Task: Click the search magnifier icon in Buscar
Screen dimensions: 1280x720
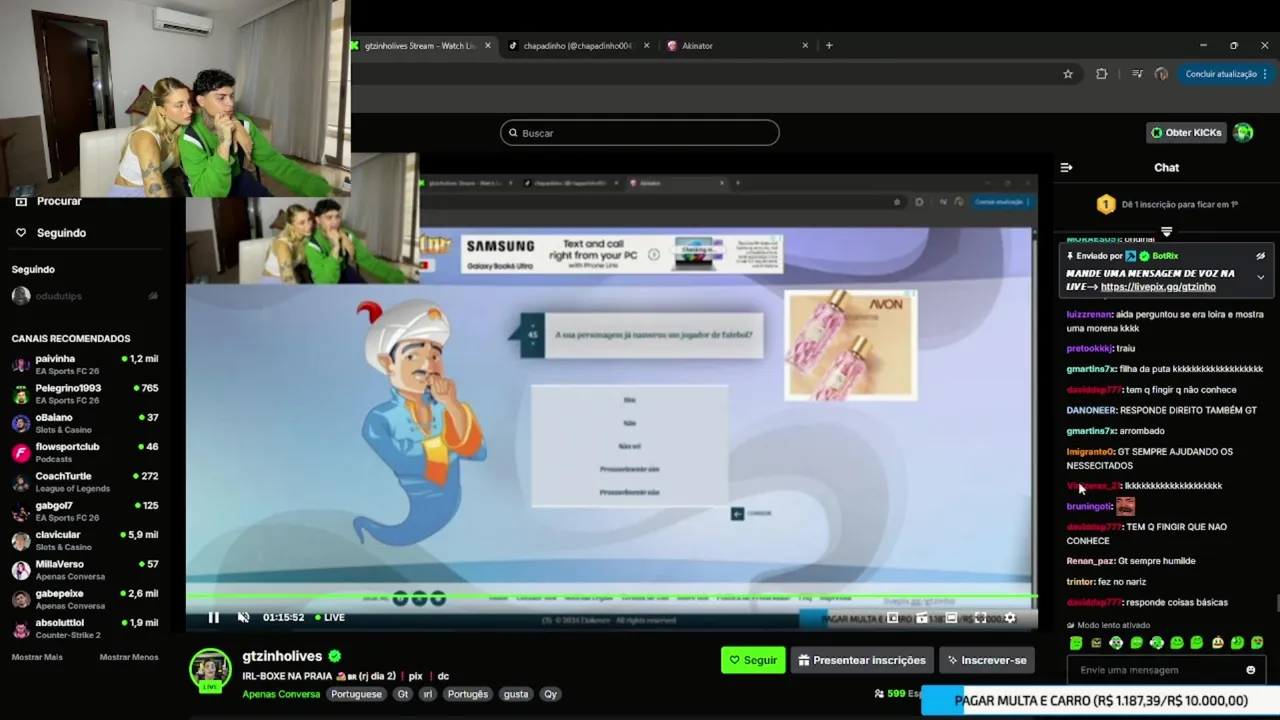Action: pos(513,133)
